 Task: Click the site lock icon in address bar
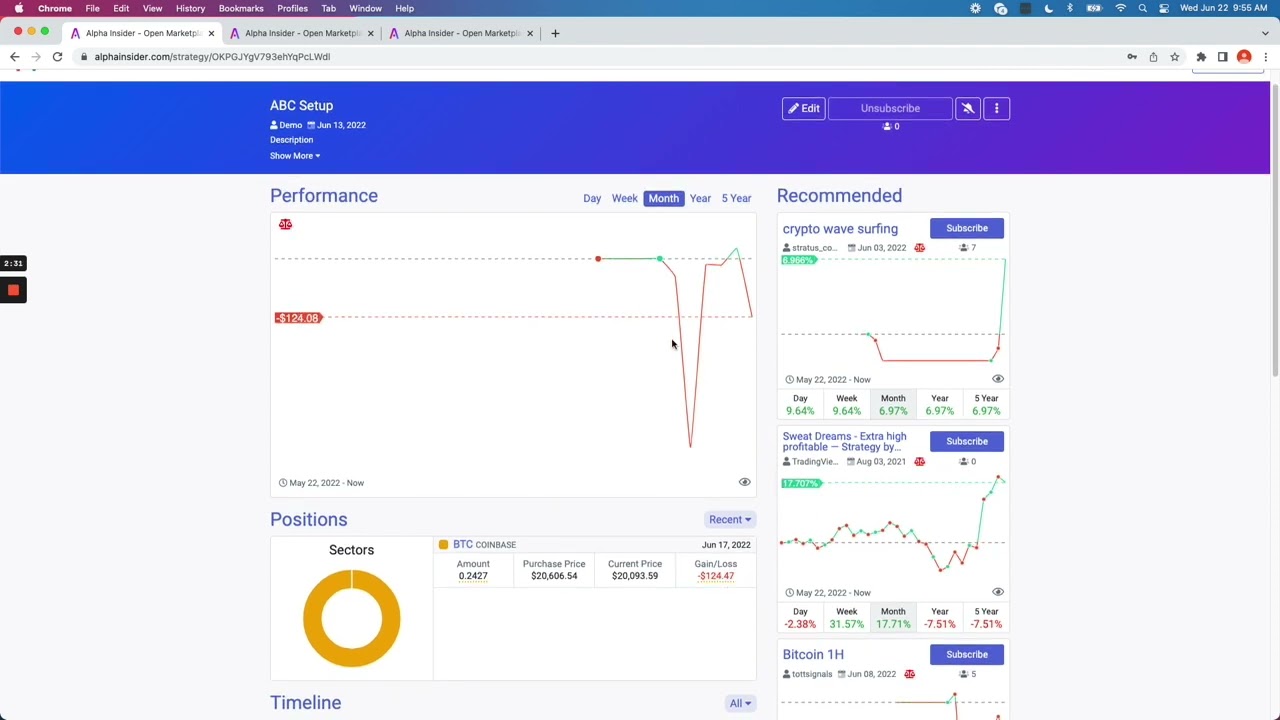click(85, 57)
